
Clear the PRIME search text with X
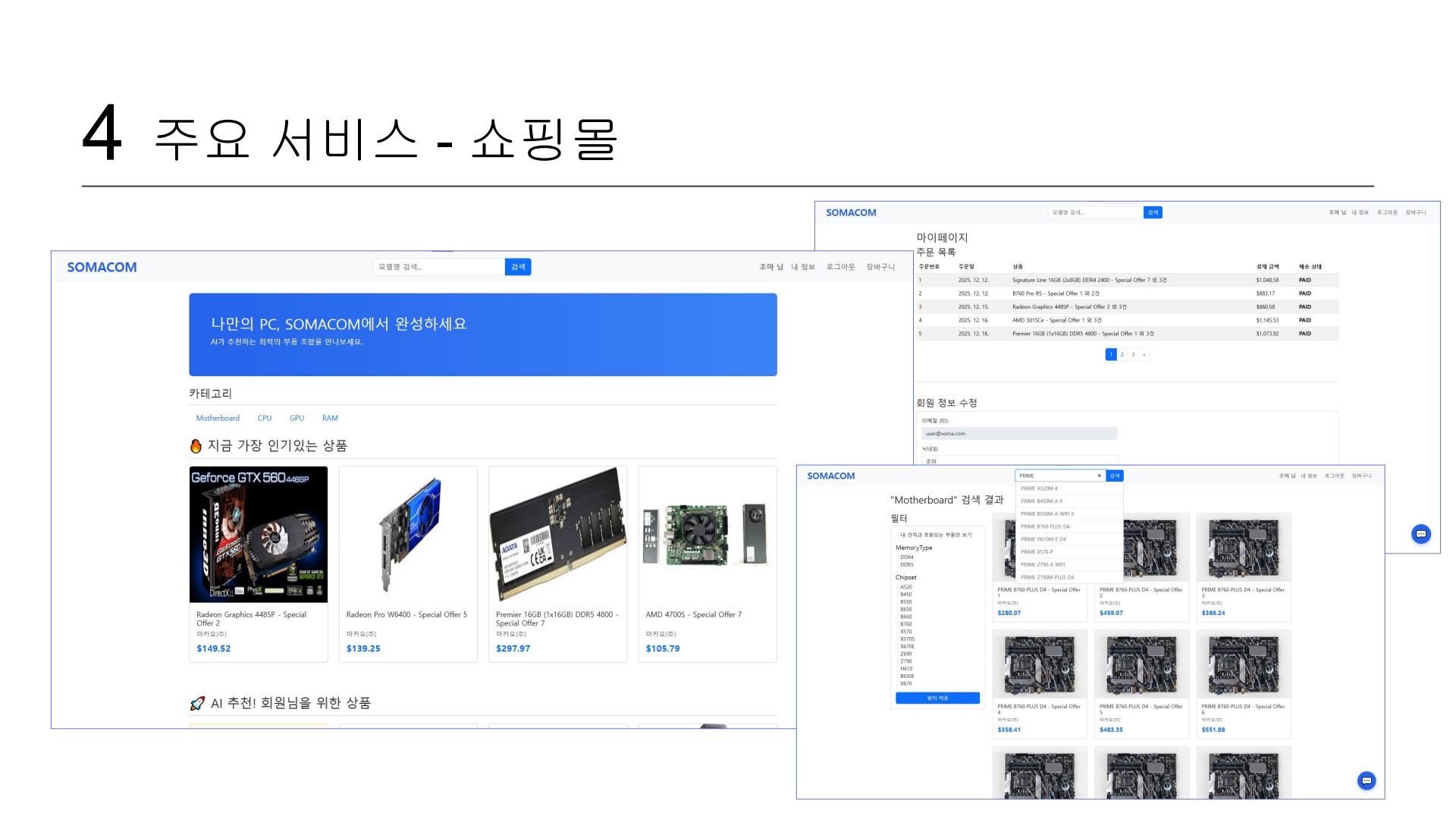click(1099, 475)
